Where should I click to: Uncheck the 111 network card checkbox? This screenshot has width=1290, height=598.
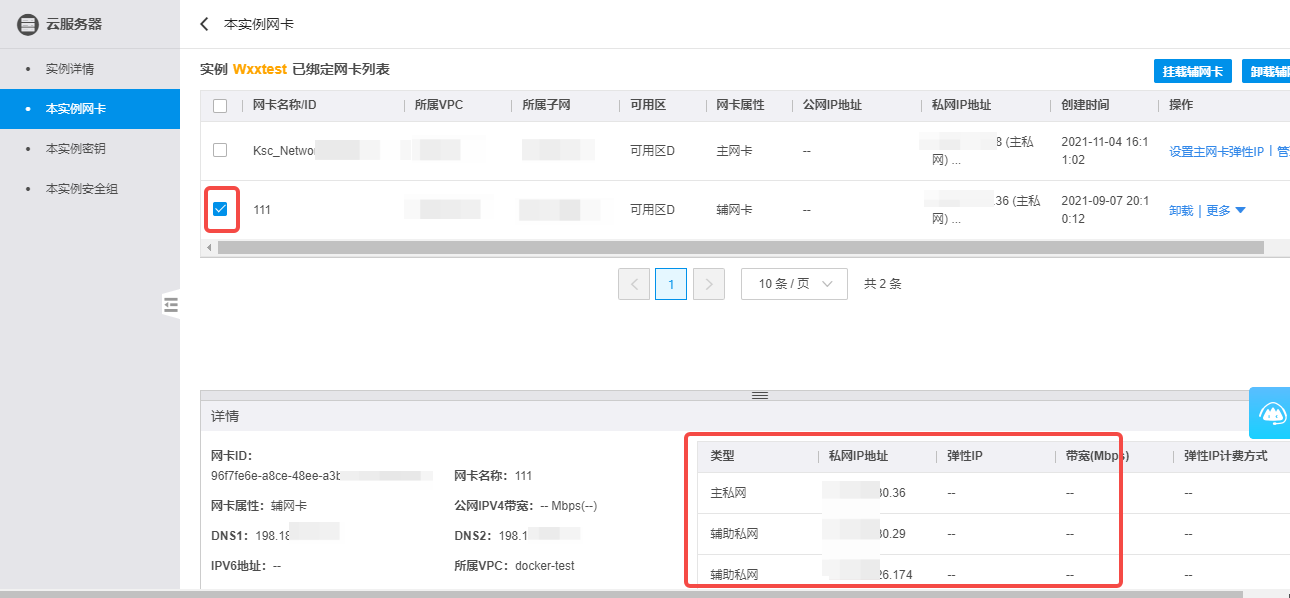click(220, 209)
